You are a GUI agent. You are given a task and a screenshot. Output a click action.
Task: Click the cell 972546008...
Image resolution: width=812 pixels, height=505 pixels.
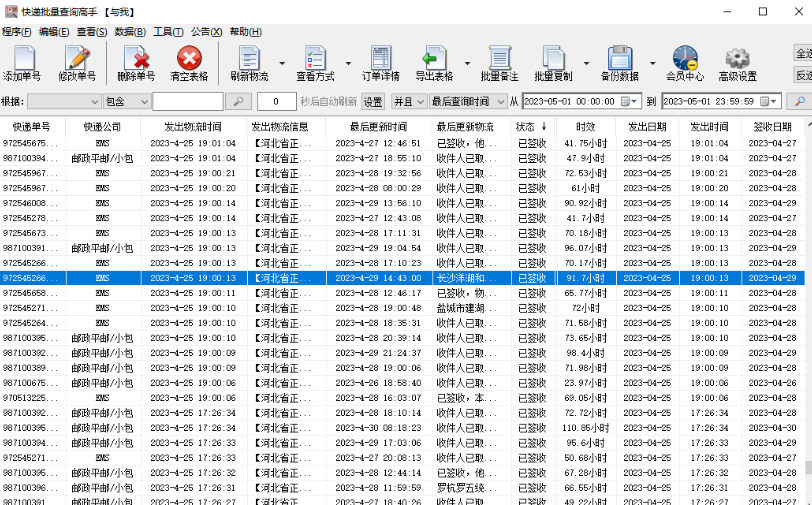tap(32, 203)
